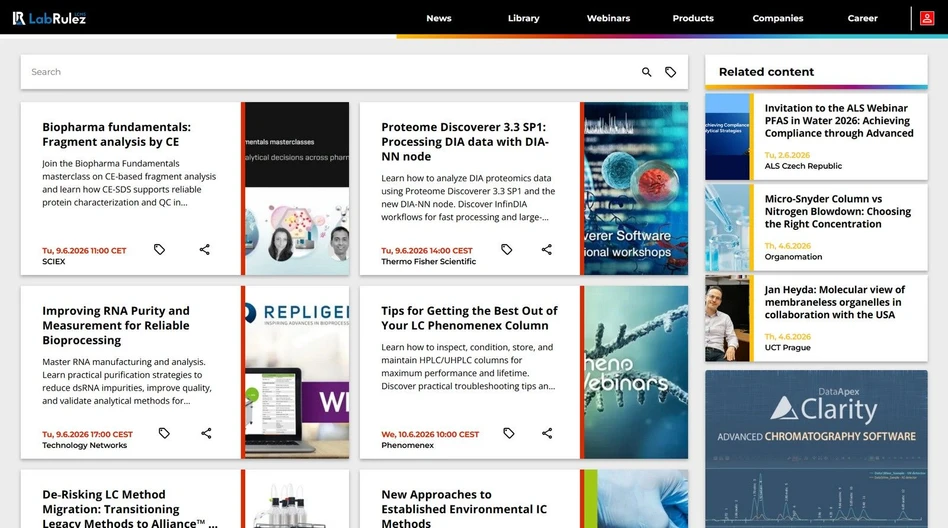Share the LC Phenomenex Column webinar
Viewport: 948px width, 528px height.
(547, 433)
